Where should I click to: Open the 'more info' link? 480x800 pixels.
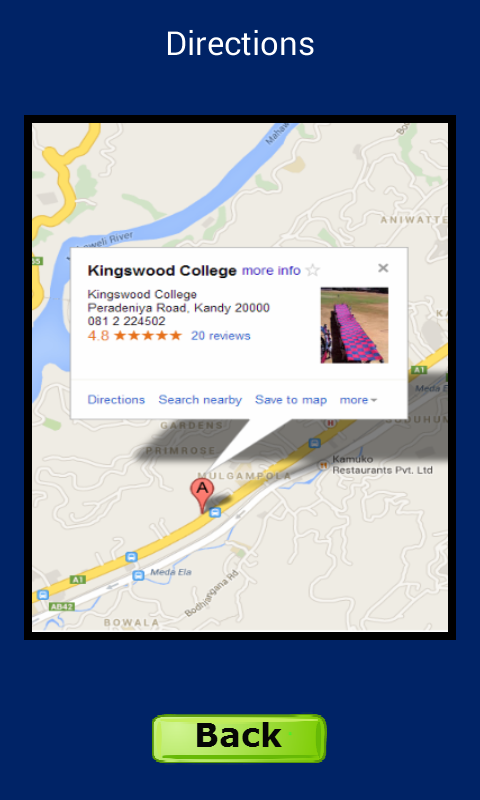pyautogui.click(x=271, y=270)
